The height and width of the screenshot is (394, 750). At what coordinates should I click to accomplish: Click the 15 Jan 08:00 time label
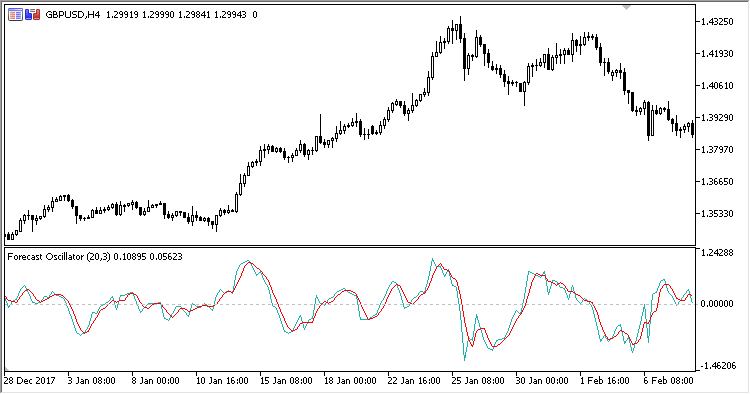tap(286, 381)
